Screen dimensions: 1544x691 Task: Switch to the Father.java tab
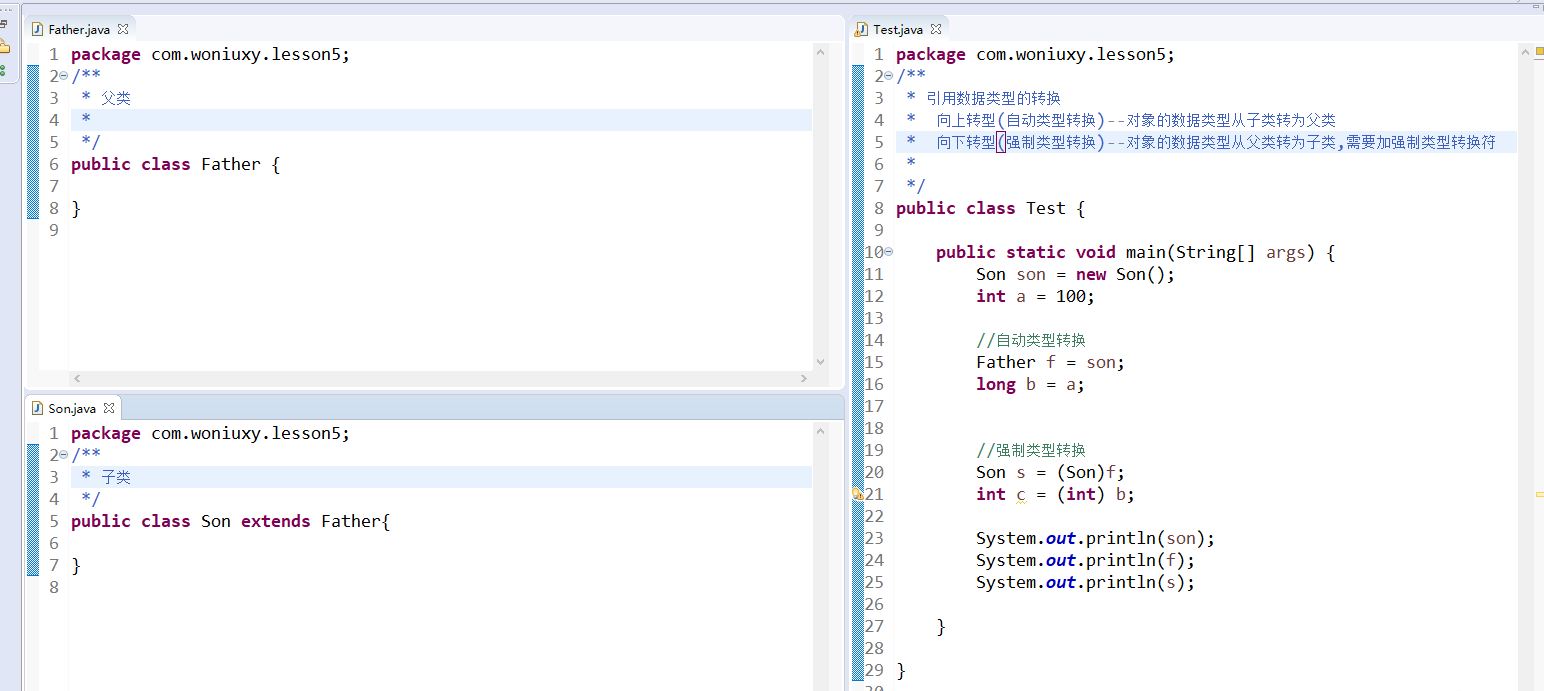[x=79, y=30]
